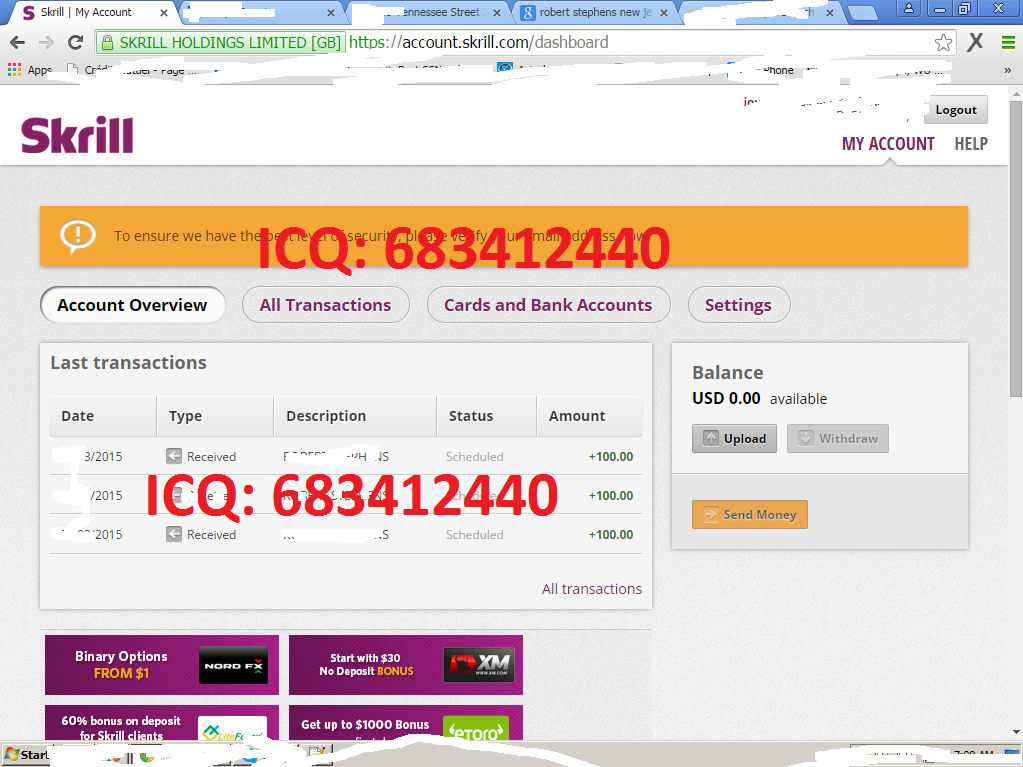This screenshot has width=1023, height=767.
Task: Click the address bar URL
Action: (479, 42)
